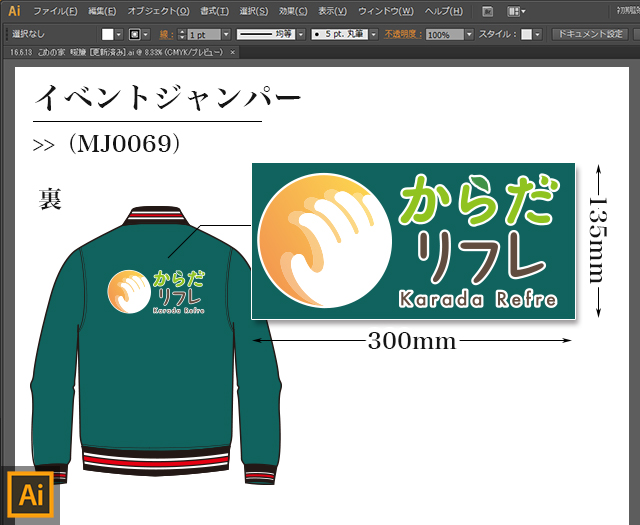Click the fill color swatch
640x525 pixels.
pyautogui.click(x=107, y=35)
